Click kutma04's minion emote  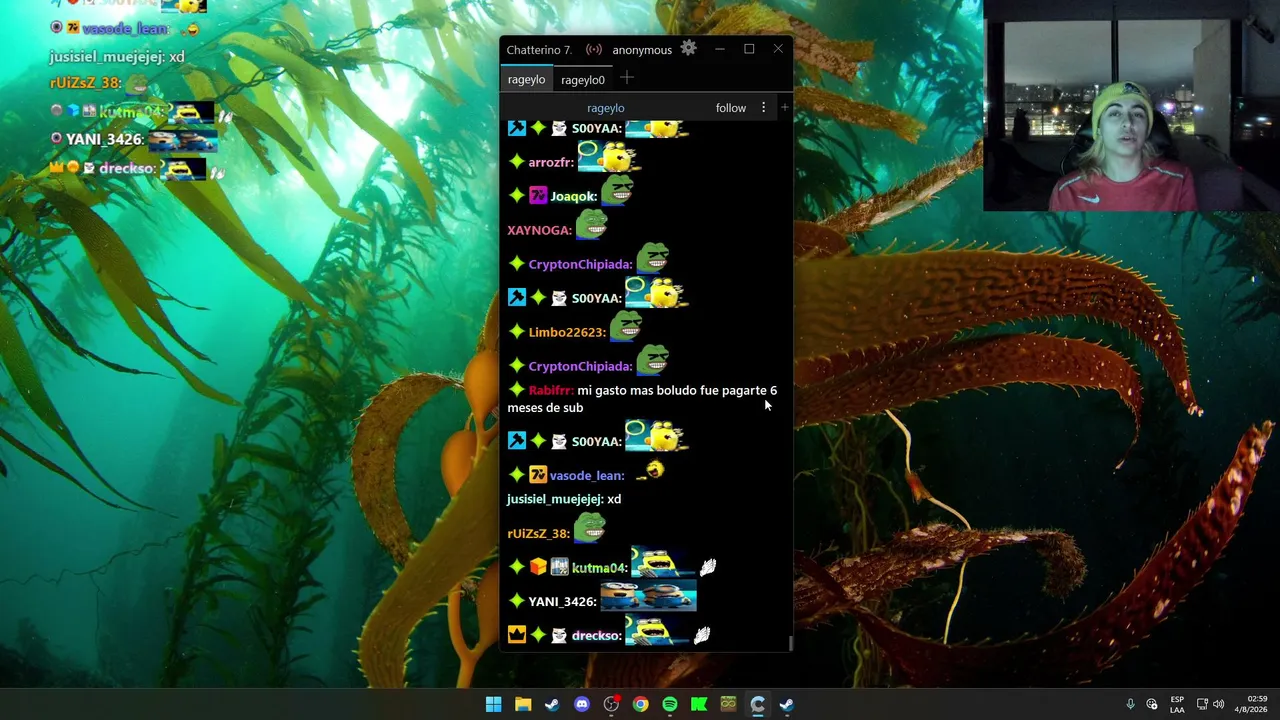pyautogui.click(x=660, y=563)
